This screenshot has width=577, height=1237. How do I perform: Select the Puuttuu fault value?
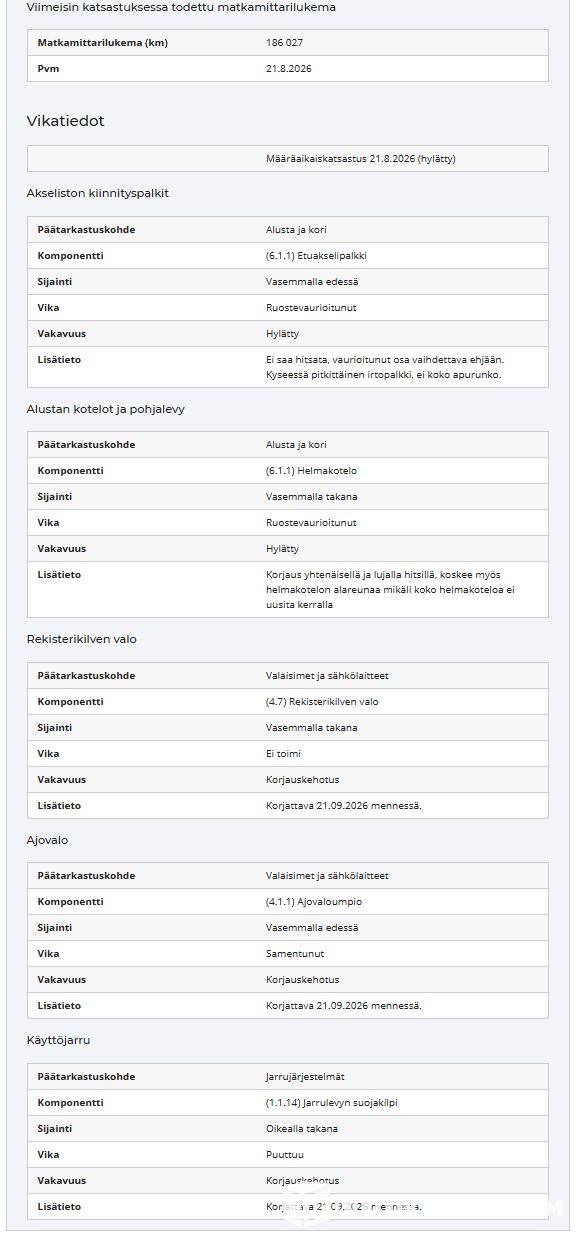tap(285, 1155)
